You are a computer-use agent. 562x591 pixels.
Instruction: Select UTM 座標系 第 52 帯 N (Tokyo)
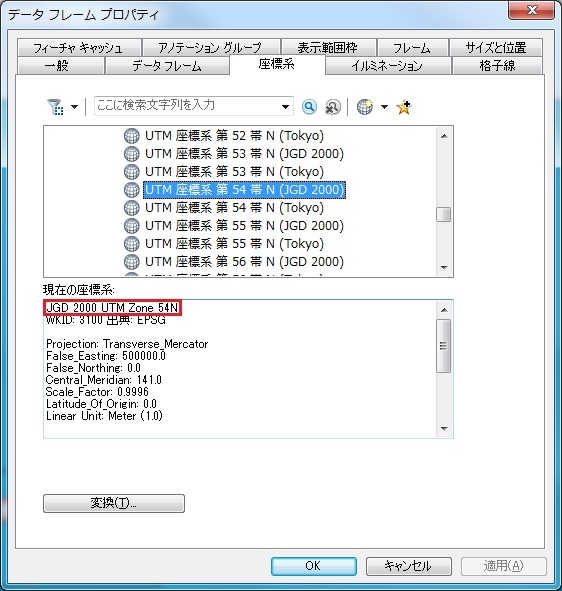pyautogui.click(x=234, y=136)
